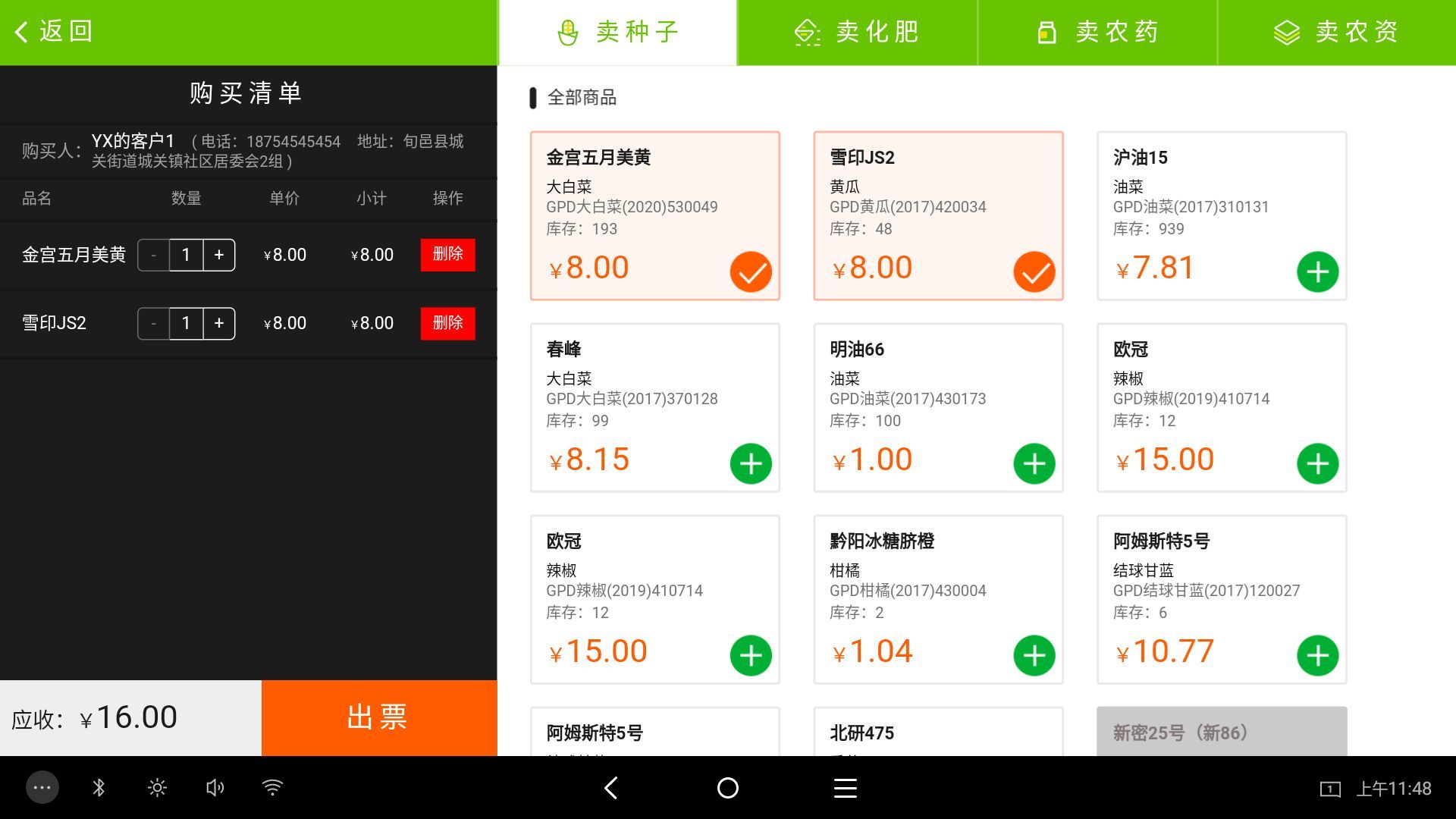The height and width of the screenshot is (819, 1456).
Task: Tap the screen indicator icon beside the clock
Action: click(1330, 789)
